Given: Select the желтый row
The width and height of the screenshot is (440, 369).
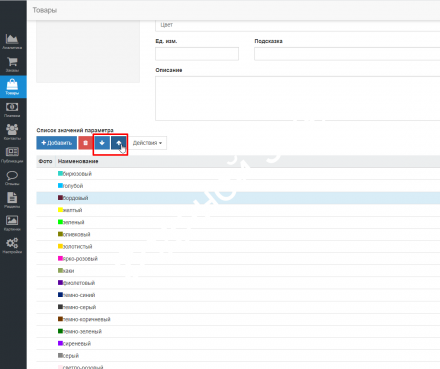Looking at the screenshot, I should tap(238, 210).
